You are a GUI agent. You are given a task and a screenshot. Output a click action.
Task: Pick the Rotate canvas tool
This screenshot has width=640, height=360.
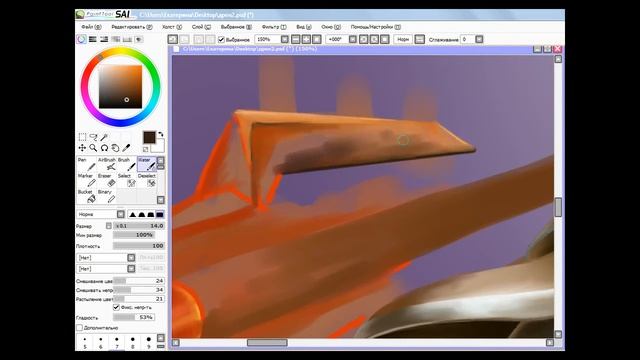pos(104,148)
